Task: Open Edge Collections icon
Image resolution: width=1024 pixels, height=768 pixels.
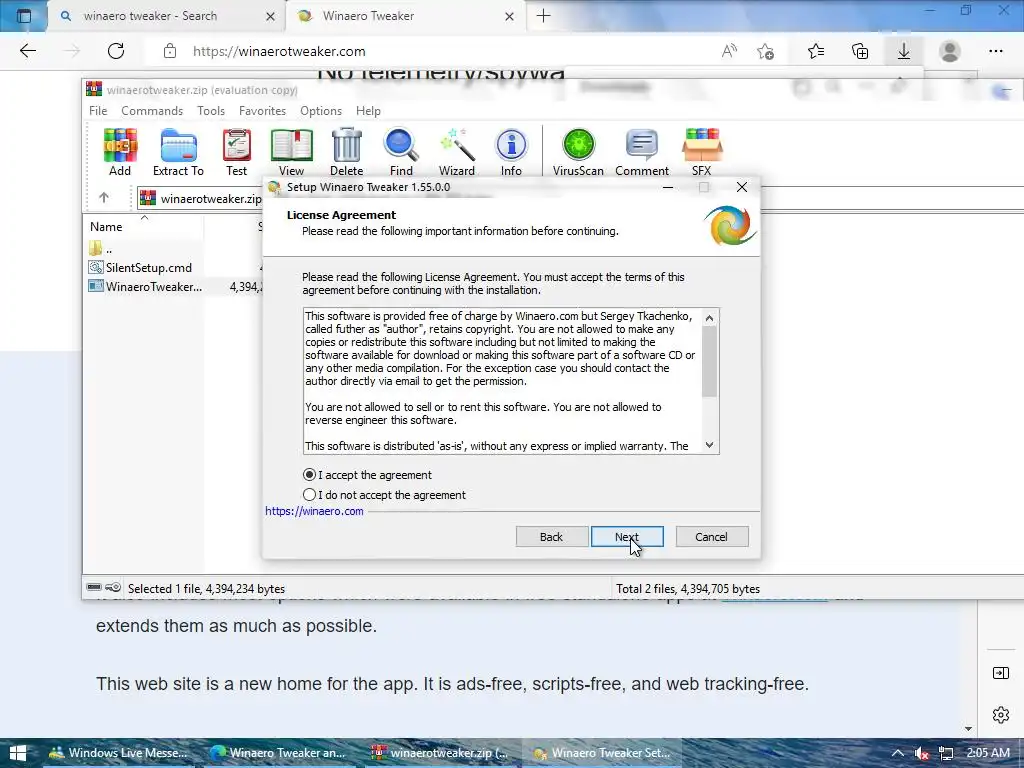Action: click(x=860, y=51)
